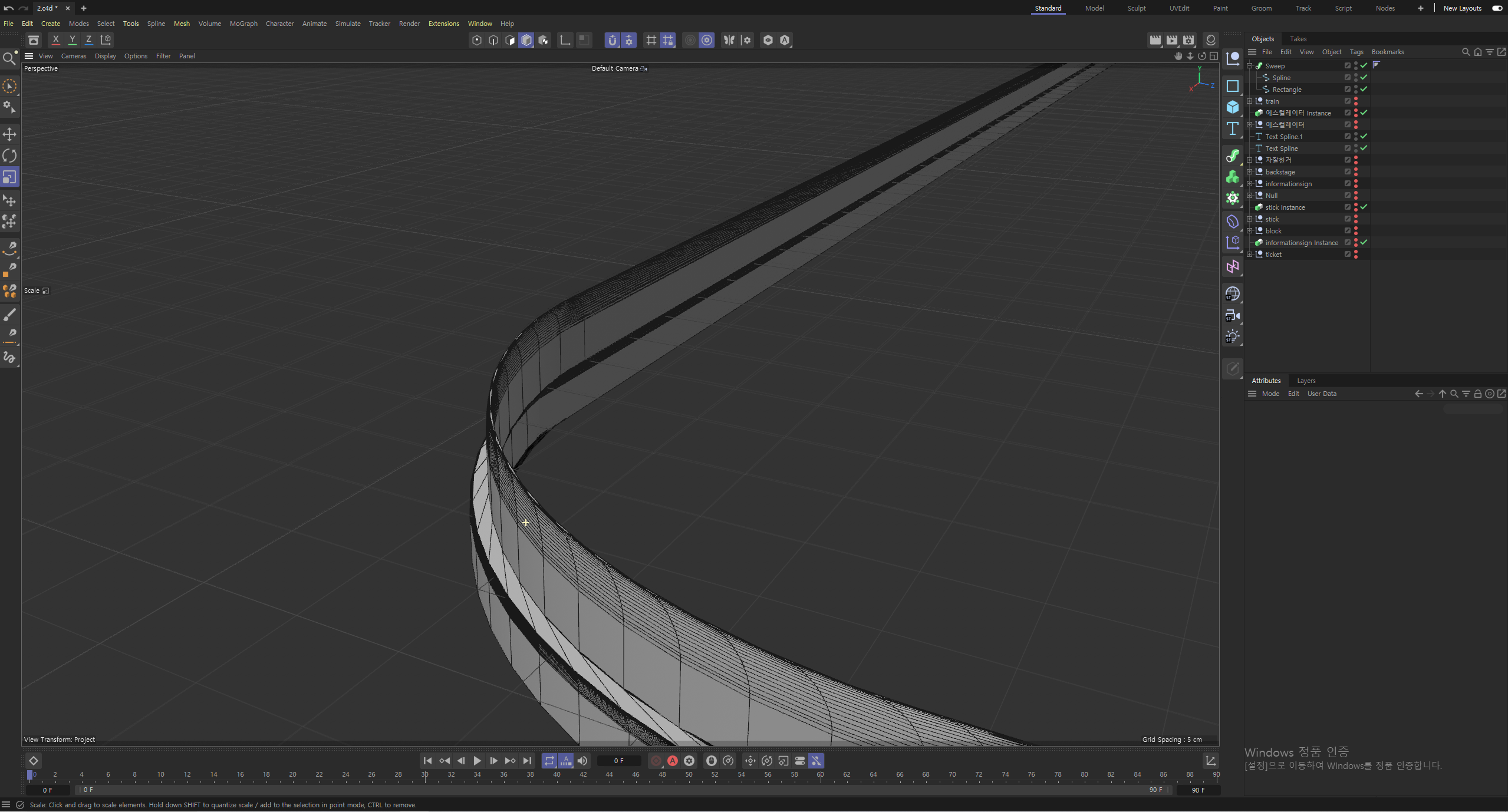1508x812 pixels.
Task: Click the Play forward button
Action: click(477, 761)
